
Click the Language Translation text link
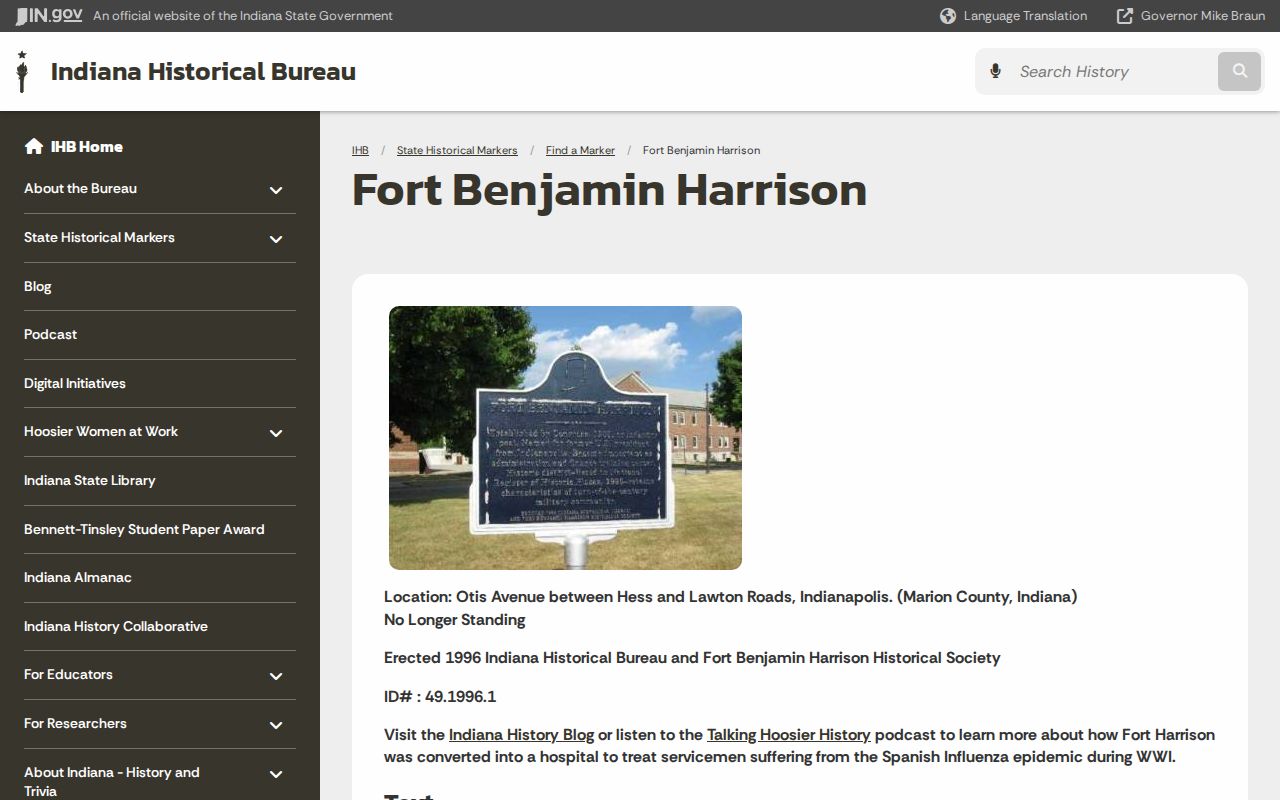[1025, 16]
